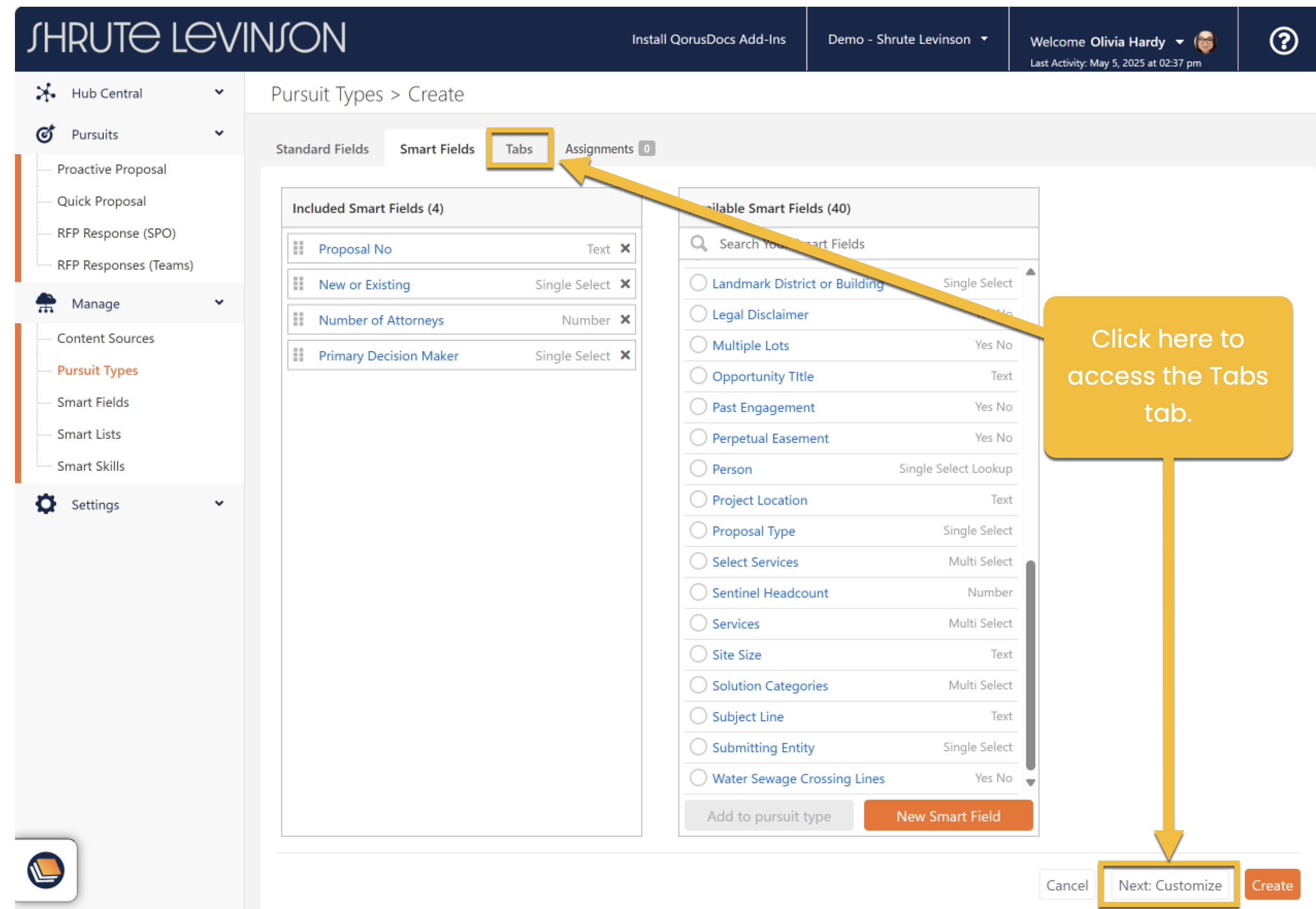Select the Legal Disclaimer radio button

[698, 314]
